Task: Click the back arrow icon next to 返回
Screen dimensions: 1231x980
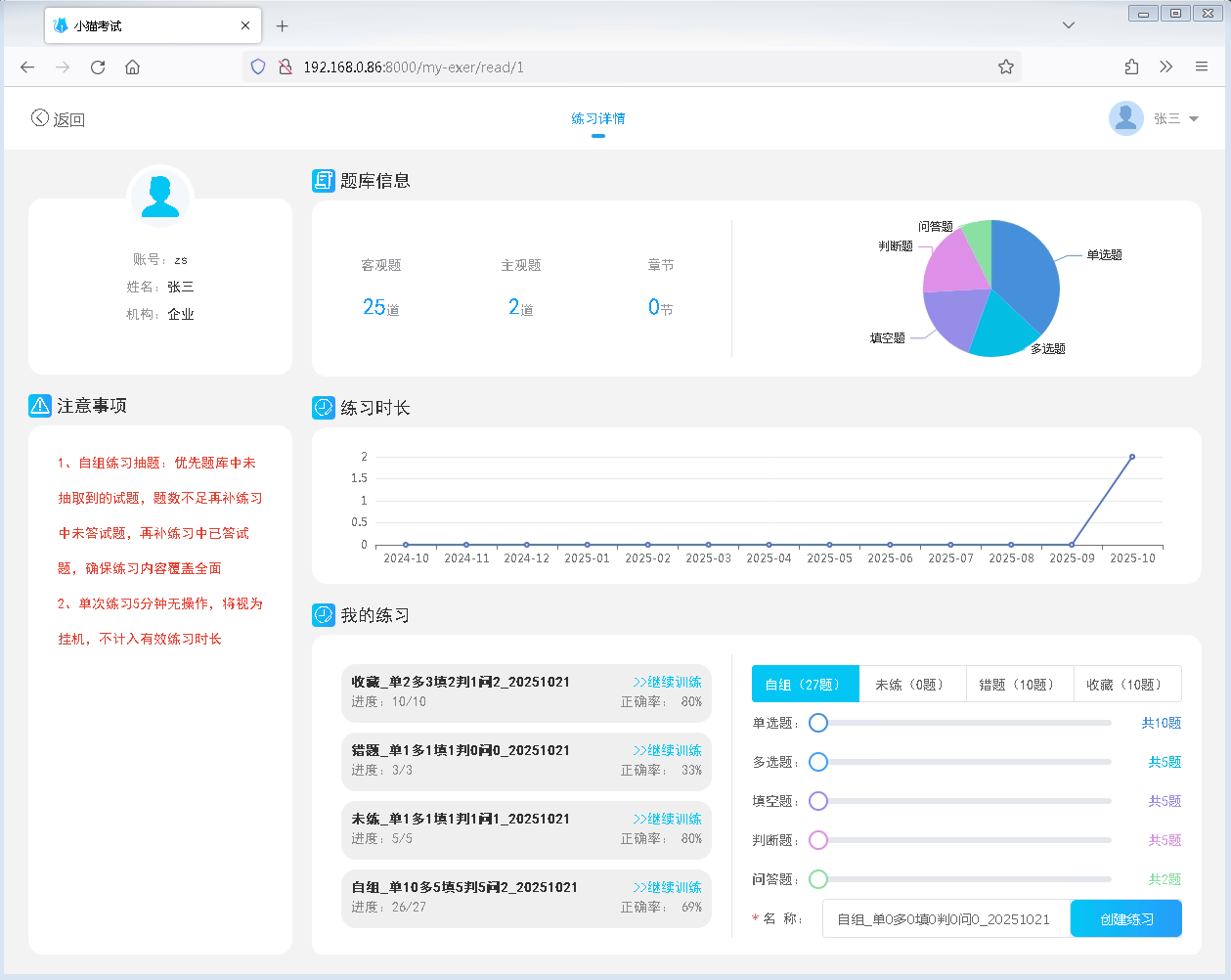Action: coord(40,118)
